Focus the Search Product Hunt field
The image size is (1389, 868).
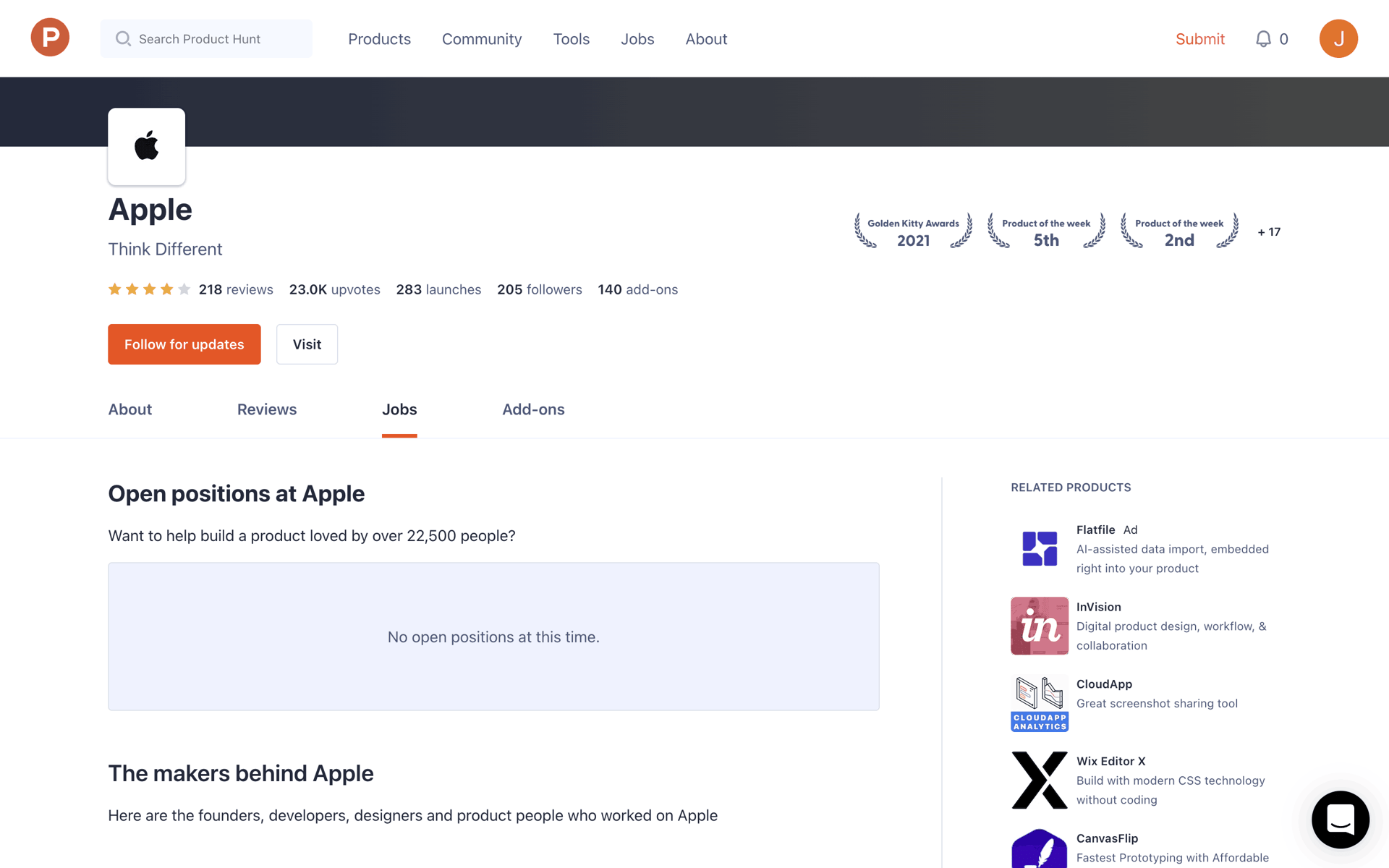click(x=206, y=38)
